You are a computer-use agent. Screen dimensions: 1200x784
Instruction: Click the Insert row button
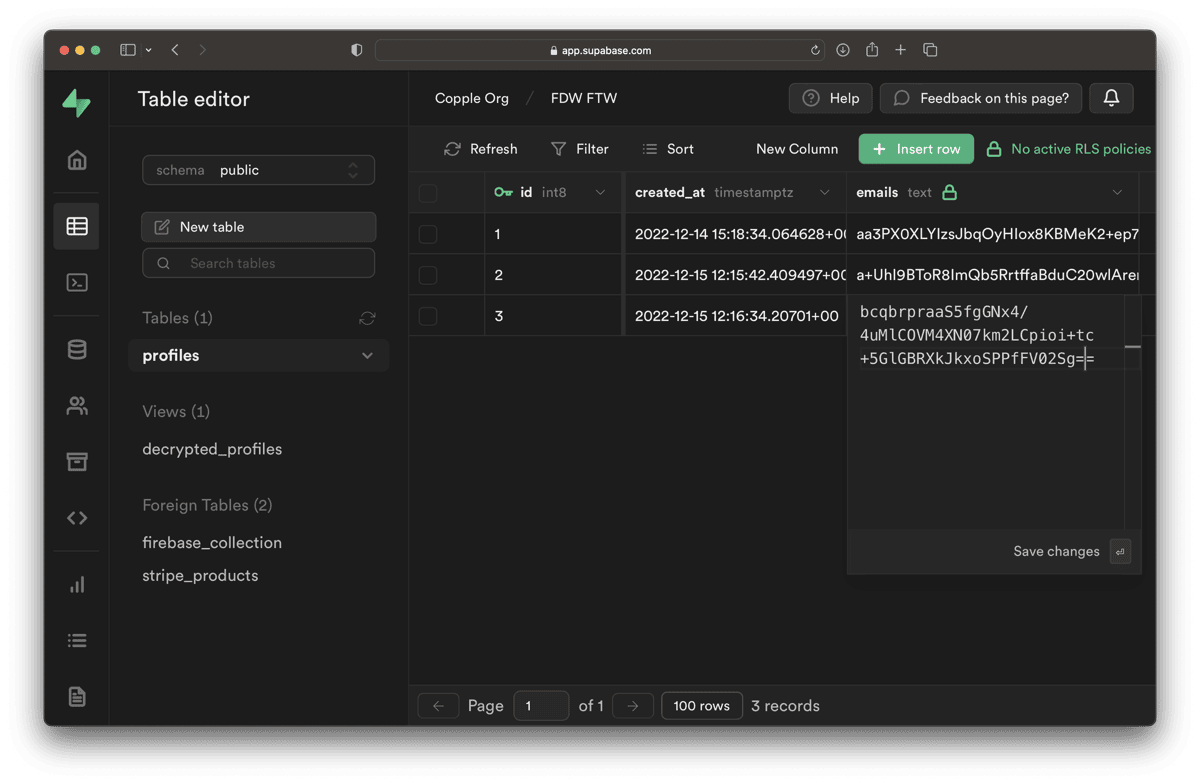(x=916, y=148)
